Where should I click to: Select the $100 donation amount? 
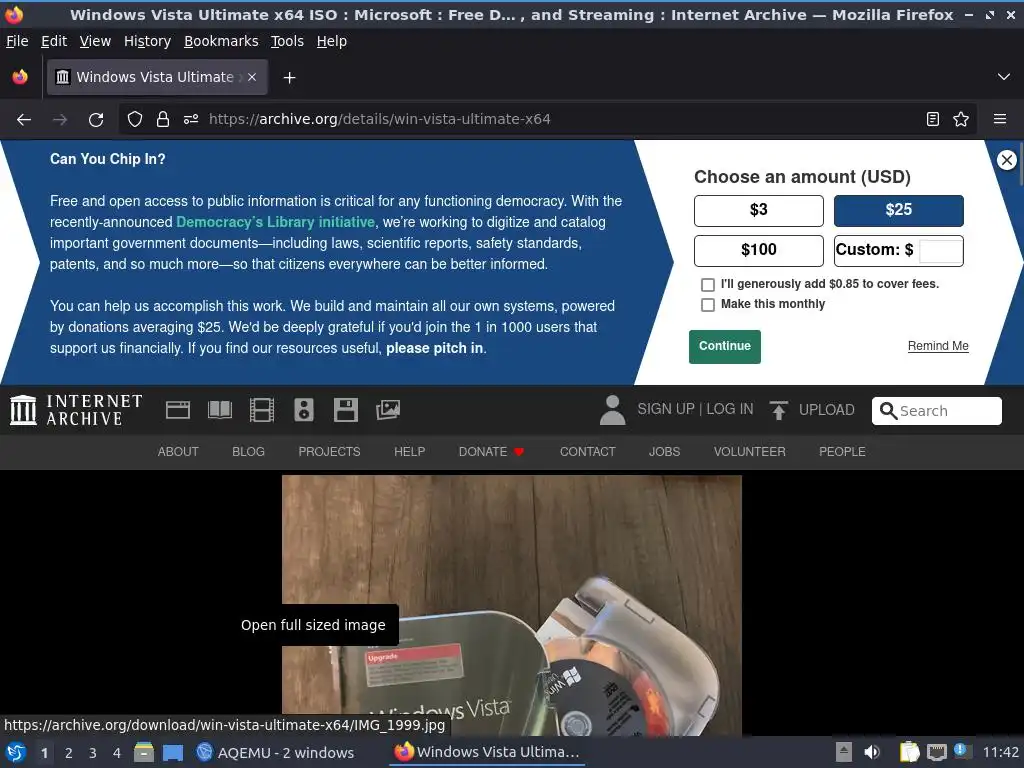[x=759, y=250]
